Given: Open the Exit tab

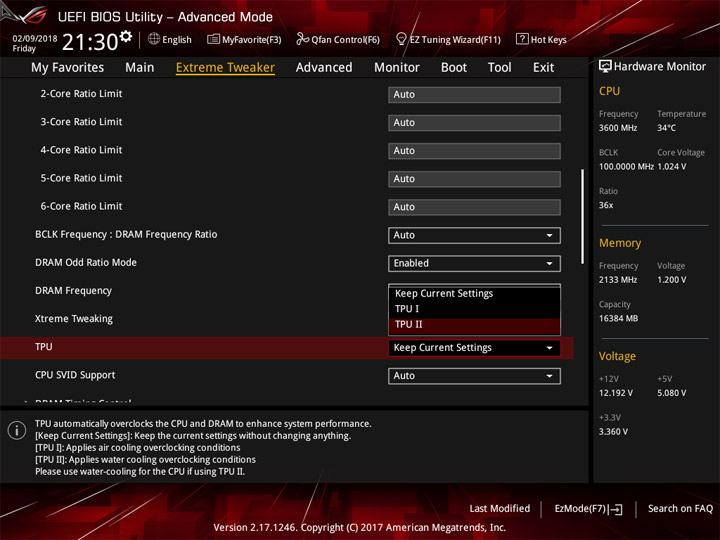Looking at the screenshot, I should (543, 68).
